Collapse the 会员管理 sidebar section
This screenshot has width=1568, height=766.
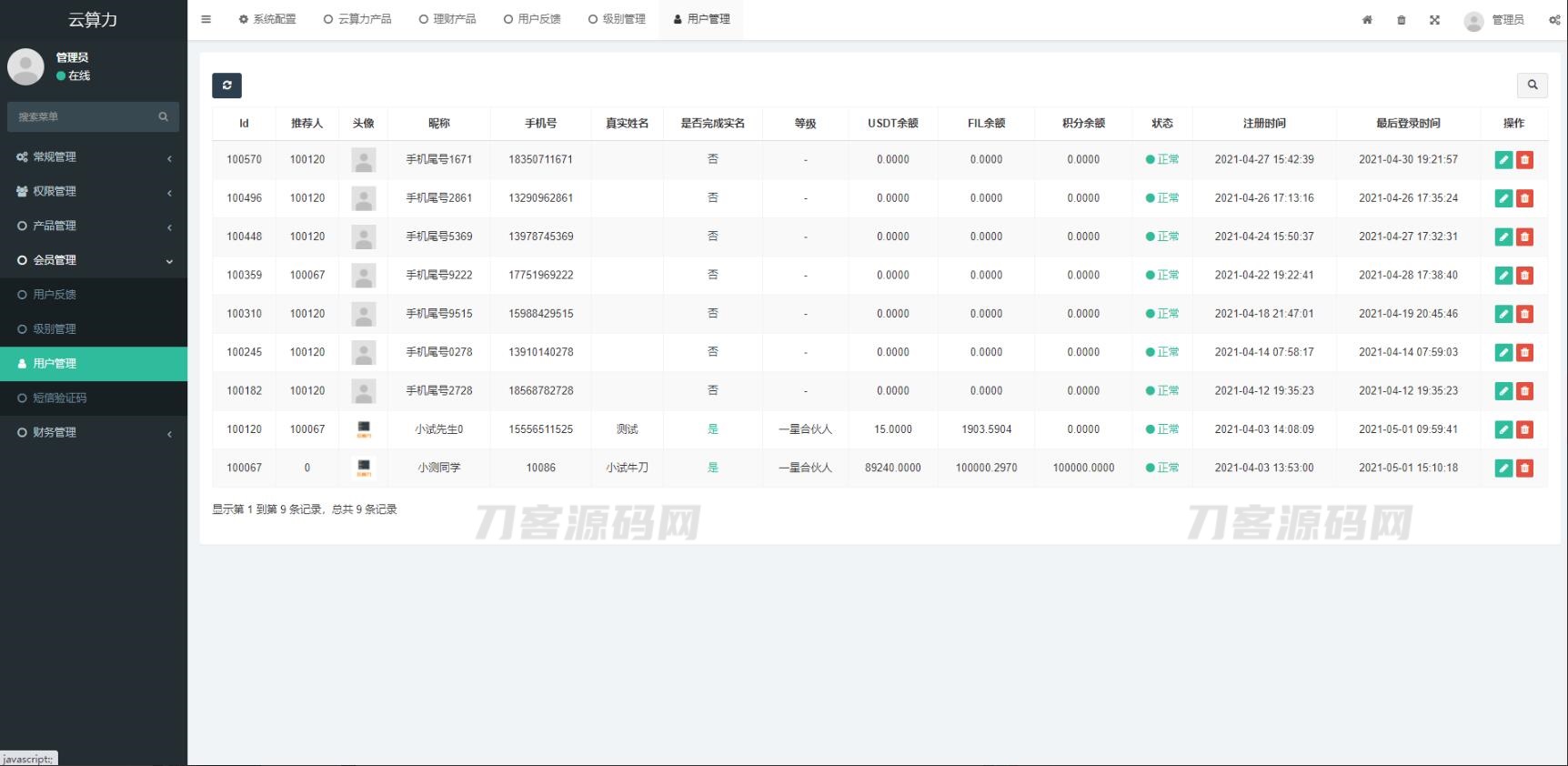coord(94,260)
